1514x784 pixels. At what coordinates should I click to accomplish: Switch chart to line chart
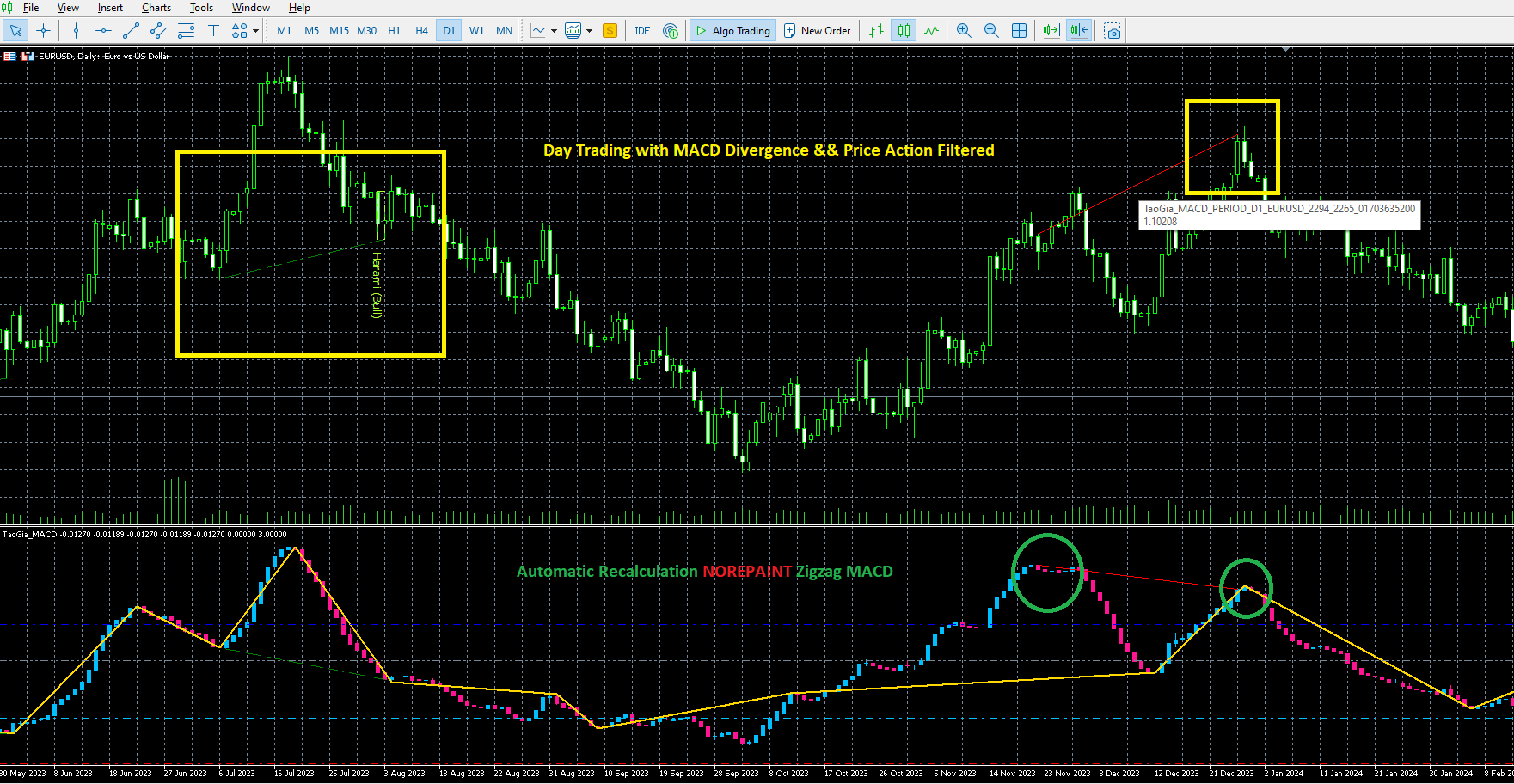pos(931,31)
